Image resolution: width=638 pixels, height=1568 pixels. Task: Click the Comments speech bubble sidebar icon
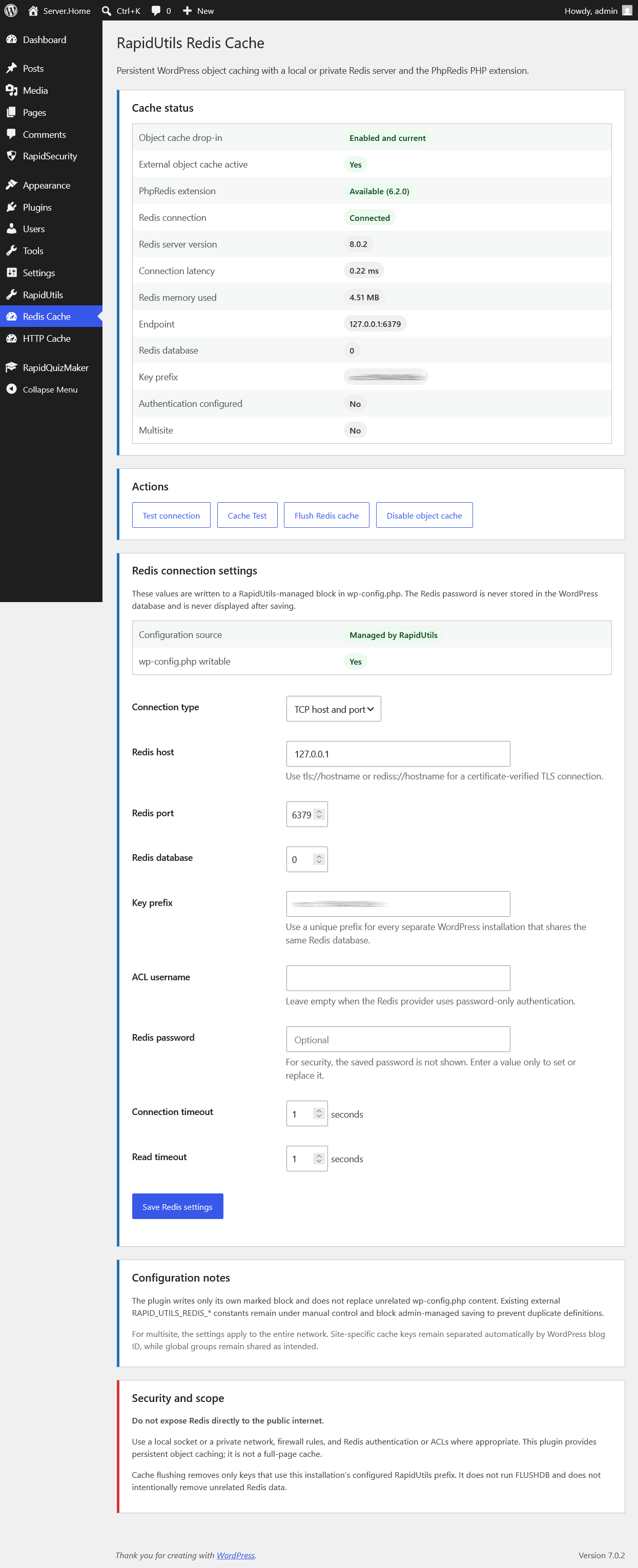(x=12, y=134)
